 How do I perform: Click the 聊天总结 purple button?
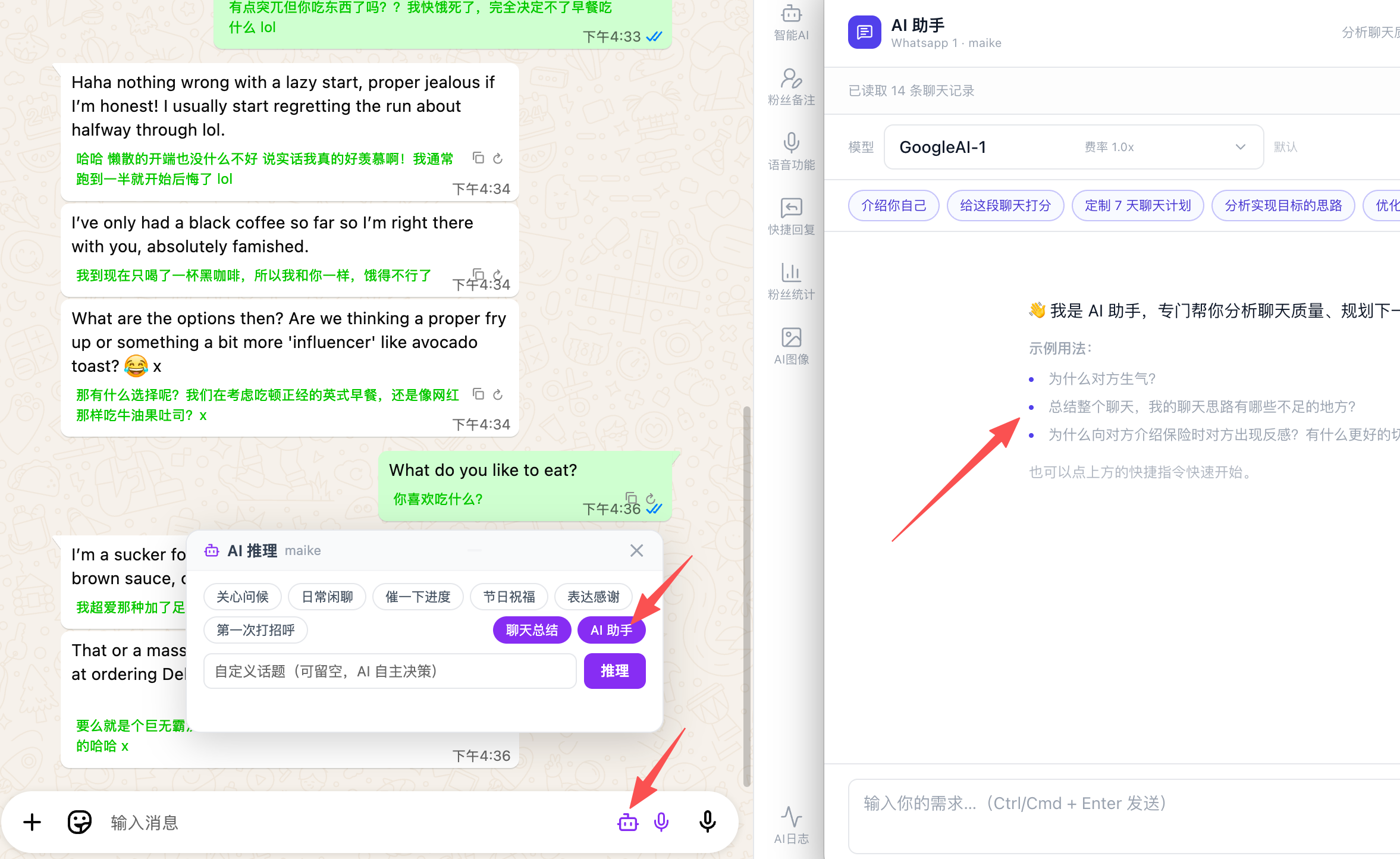[532, 630]
